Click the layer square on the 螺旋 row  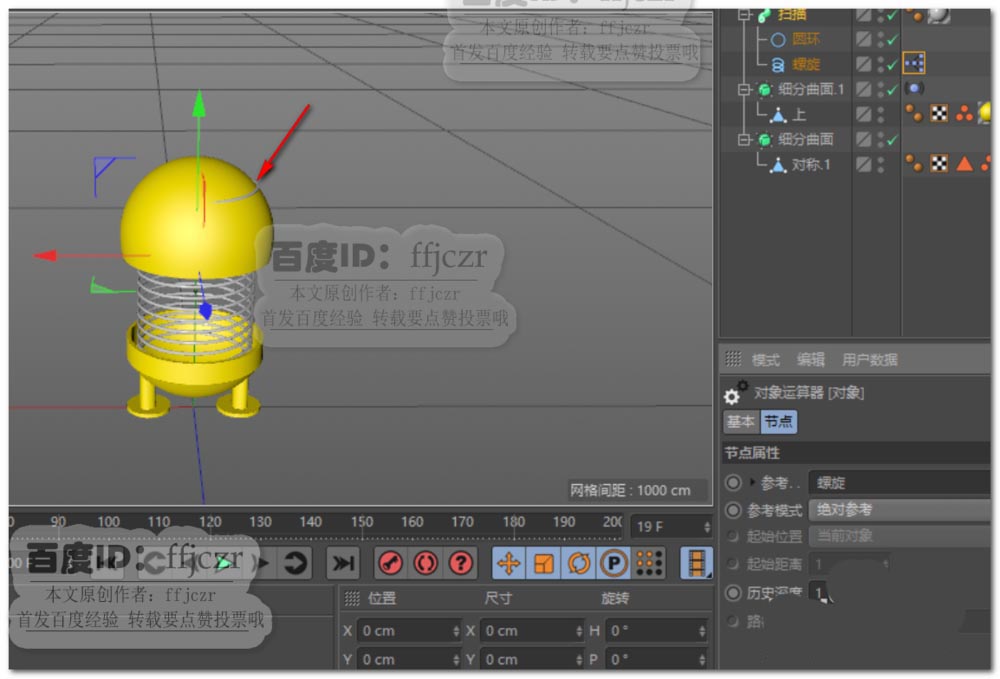click(x=864, y=64)
